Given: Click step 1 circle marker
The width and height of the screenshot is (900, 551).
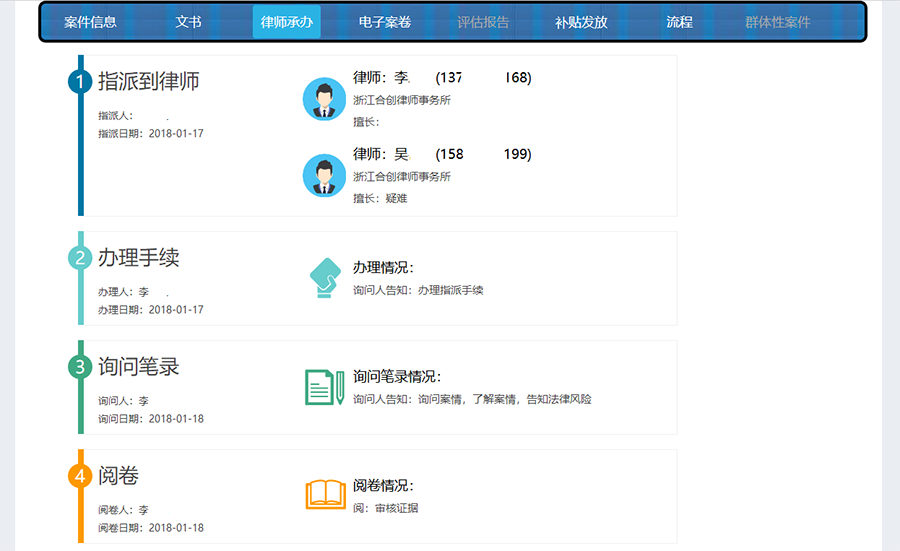Looking at the screenshot, I should (x=80, y=82).
